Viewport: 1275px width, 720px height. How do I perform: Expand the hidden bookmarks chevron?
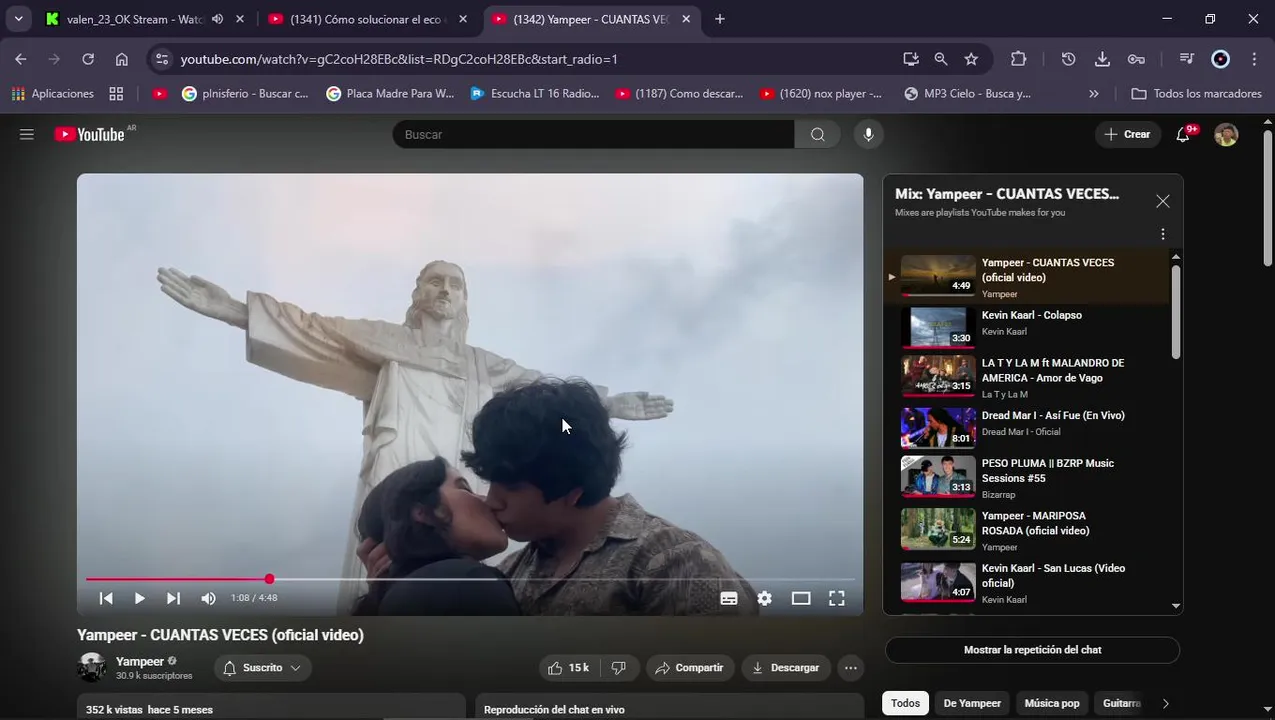(1093, 93)
